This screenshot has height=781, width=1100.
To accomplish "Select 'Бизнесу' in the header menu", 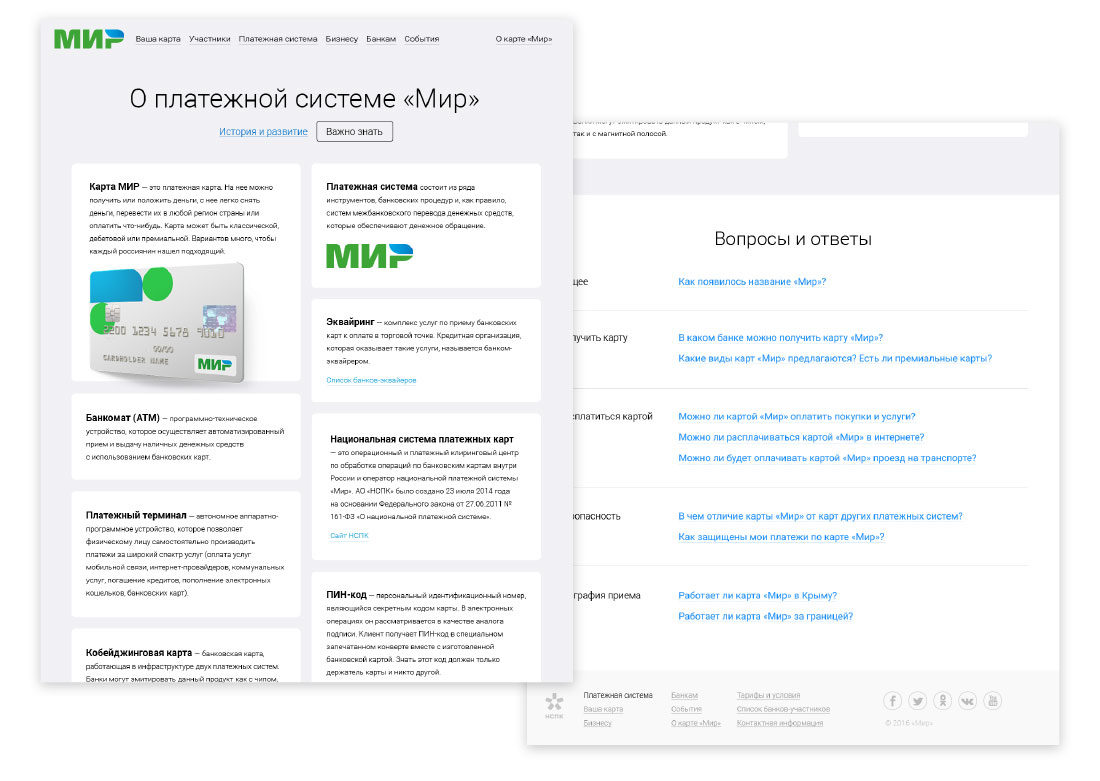I will click(341, 39).
